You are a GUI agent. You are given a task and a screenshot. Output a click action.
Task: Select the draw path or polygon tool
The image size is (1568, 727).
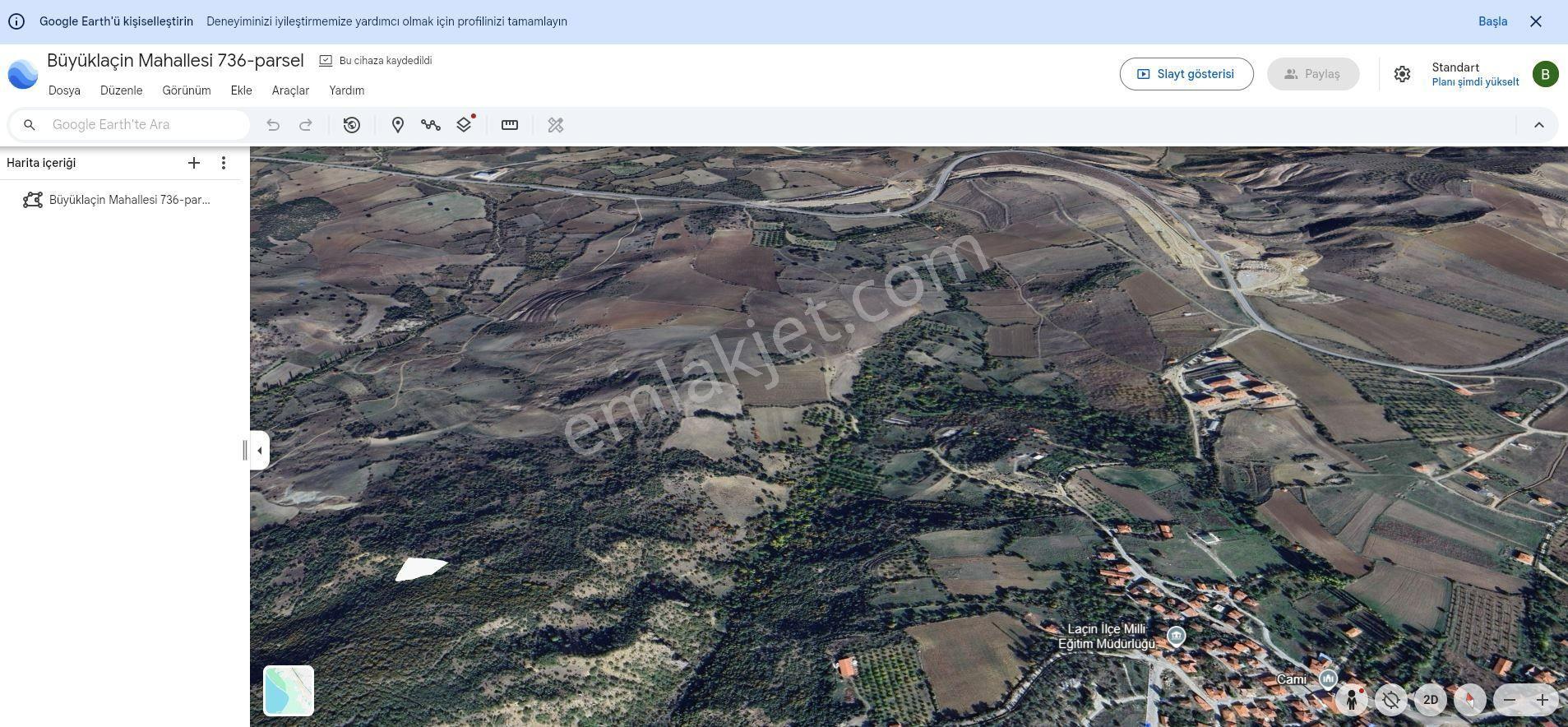click(x=431, y=125)
